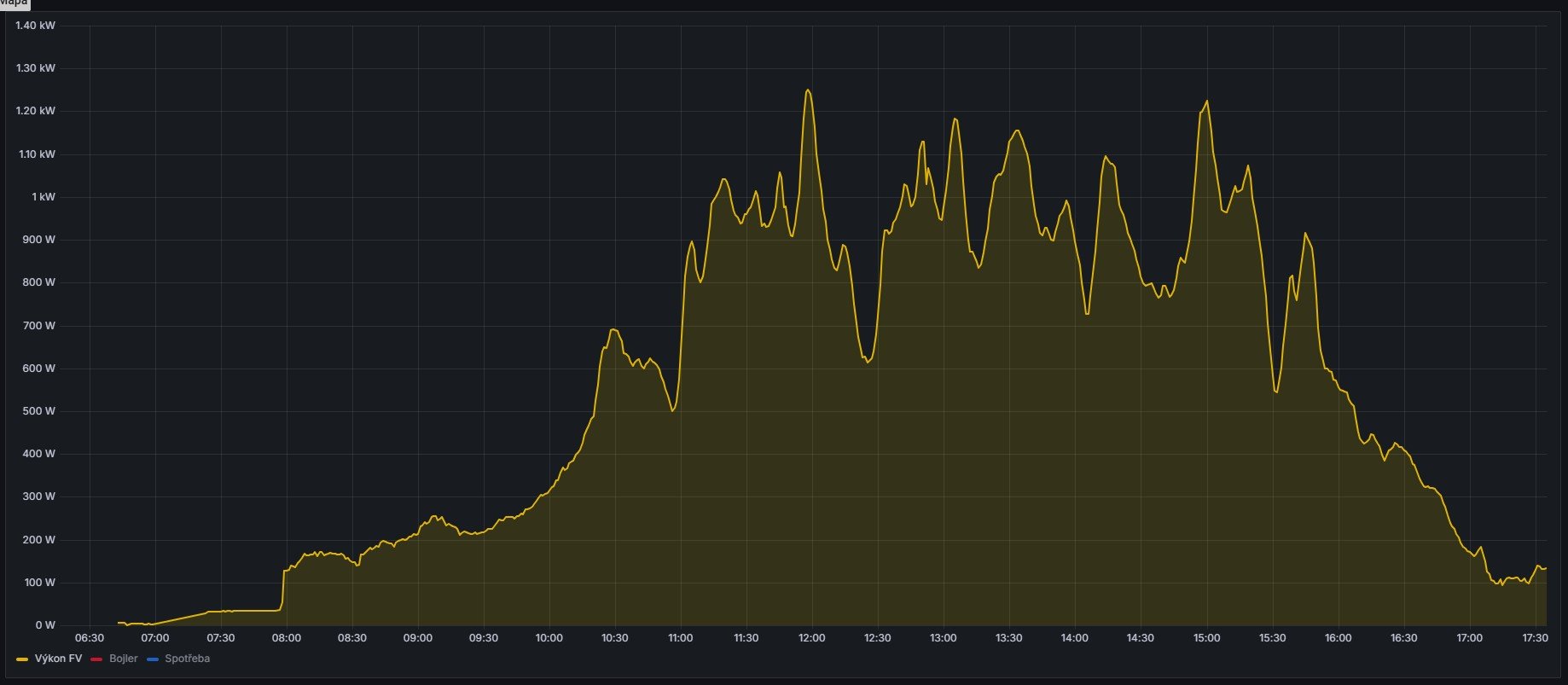Toggle the Spotřeba series in legend
Screen dimensions: 1568x685
(187, 659)
